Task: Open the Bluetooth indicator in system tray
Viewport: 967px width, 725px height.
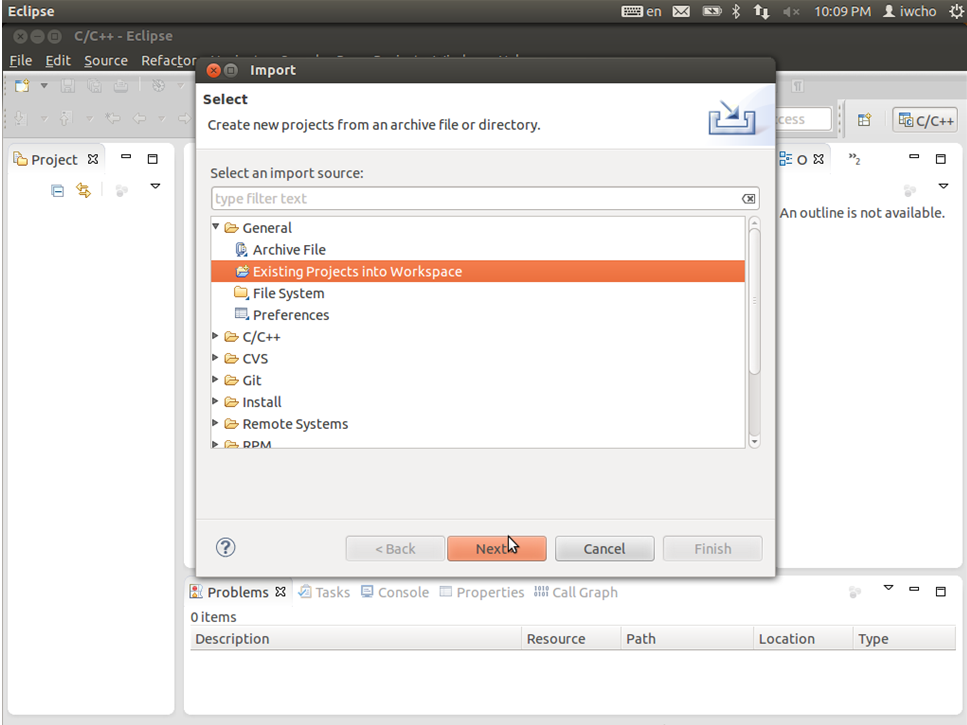Action: tap(736, 11)
